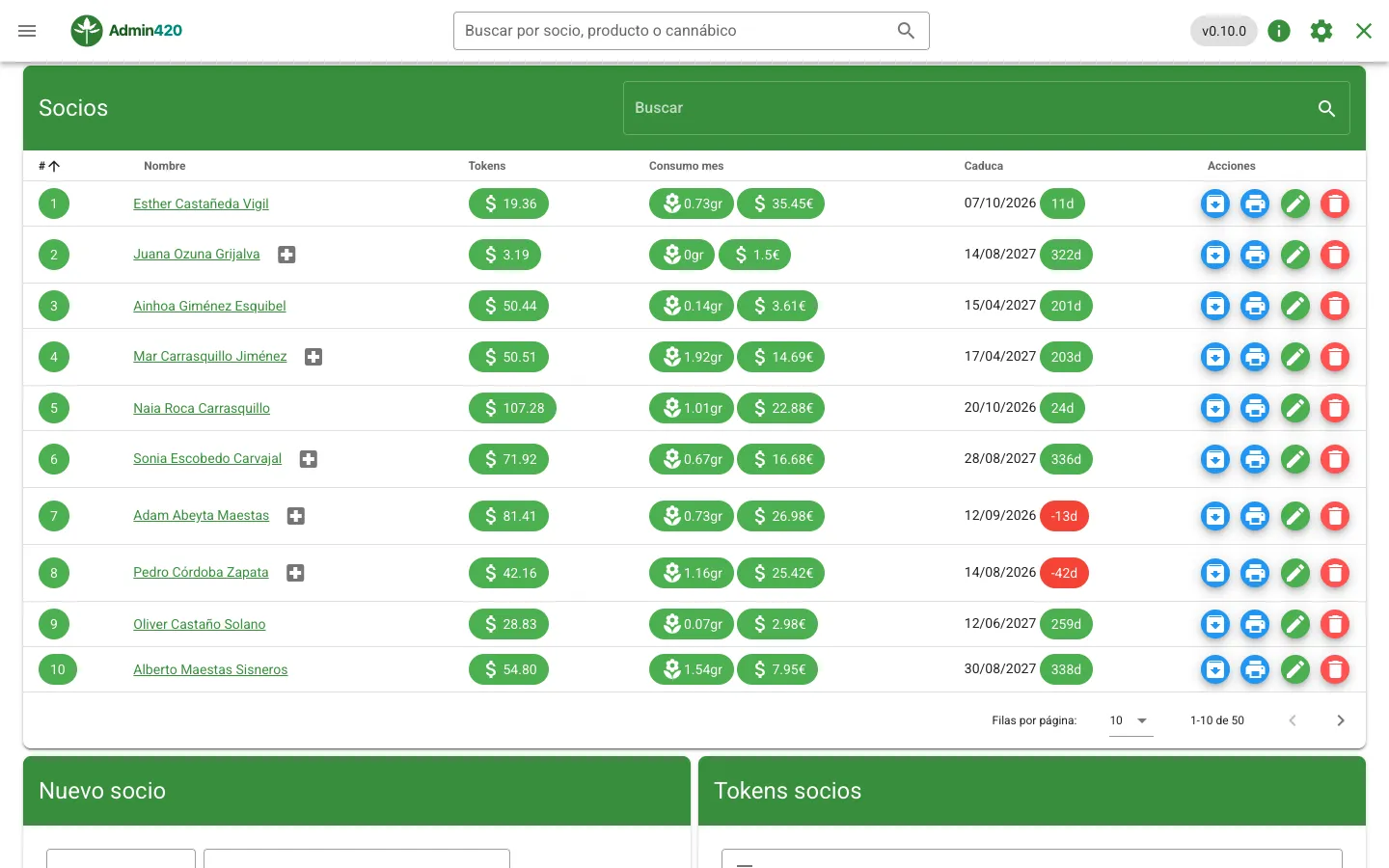Click the -13d expired badge

click(x=1064, y=516)
